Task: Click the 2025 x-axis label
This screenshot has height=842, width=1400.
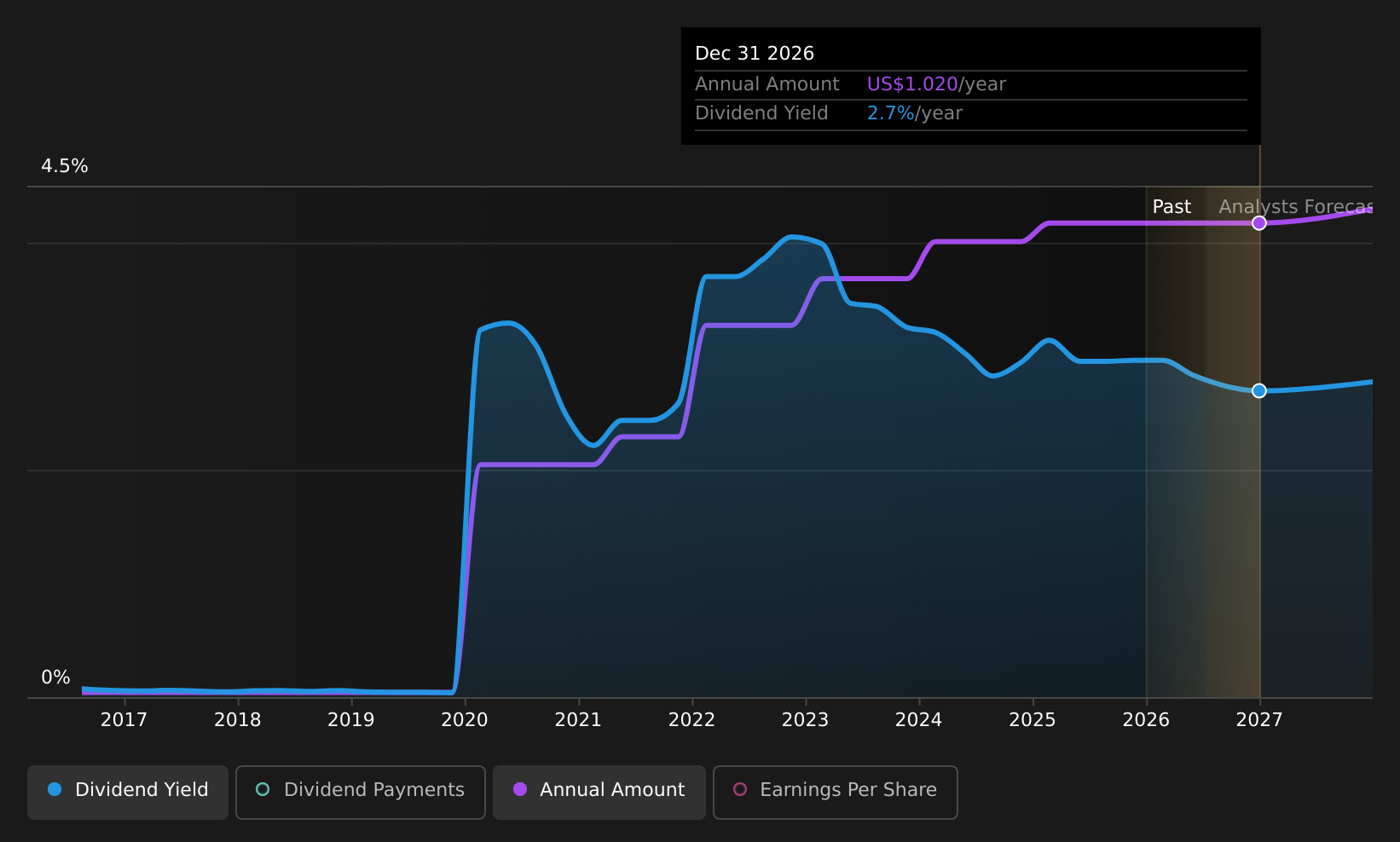Action: coord(1033,720)
